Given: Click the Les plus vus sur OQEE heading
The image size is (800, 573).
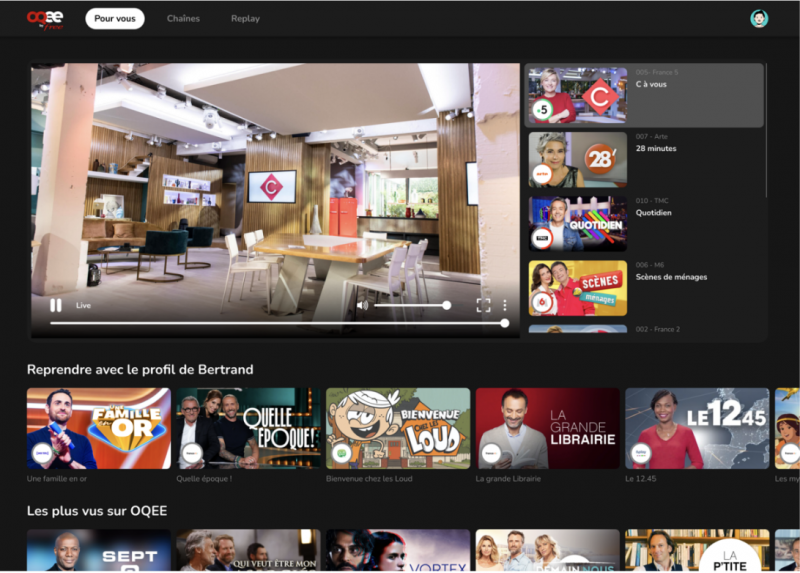Looking at the screenshot, I should (x=97, y=511).
